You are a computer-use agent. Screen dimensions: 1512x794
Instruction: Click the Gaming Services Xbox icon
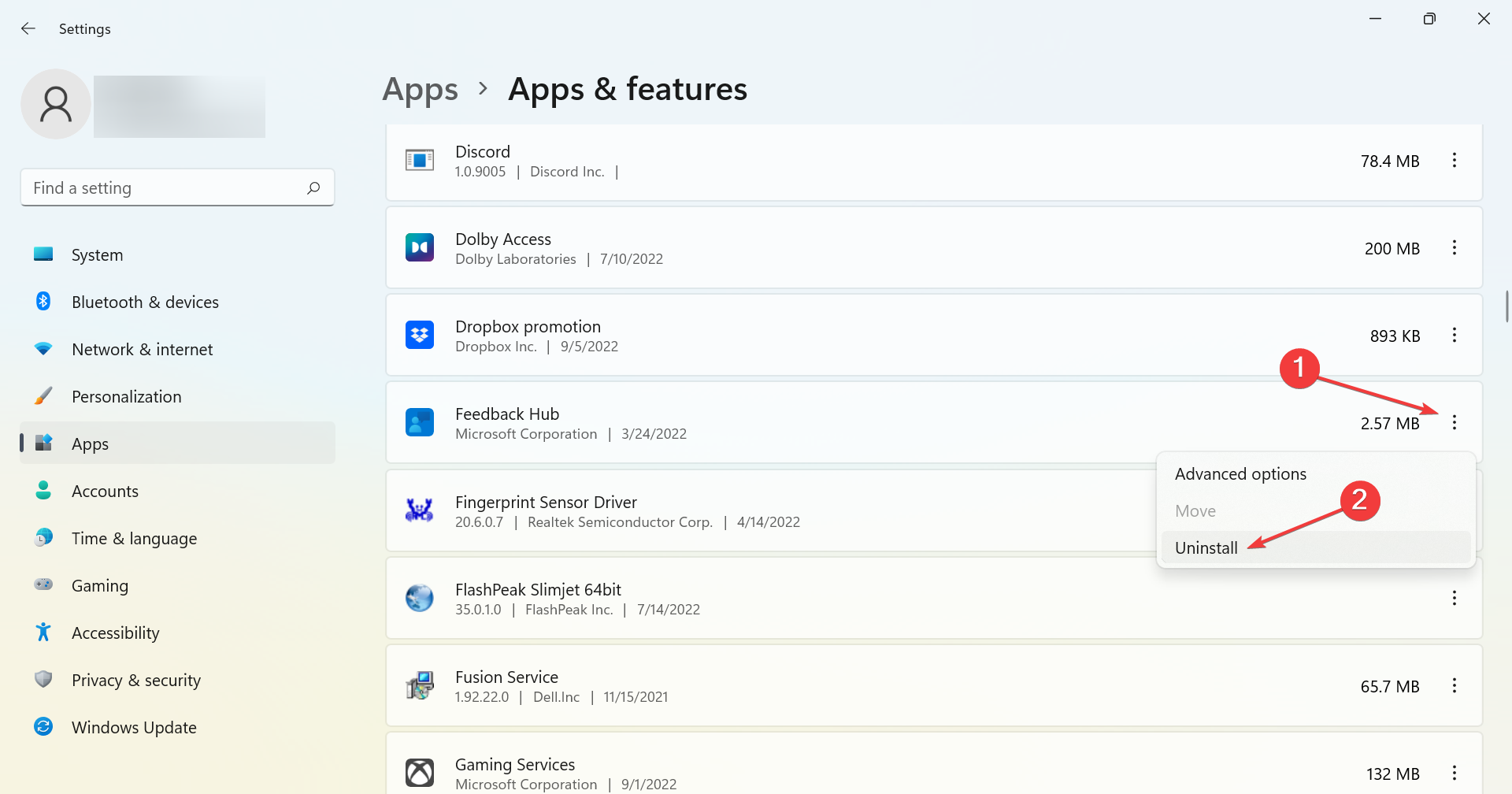pos(420,773)
